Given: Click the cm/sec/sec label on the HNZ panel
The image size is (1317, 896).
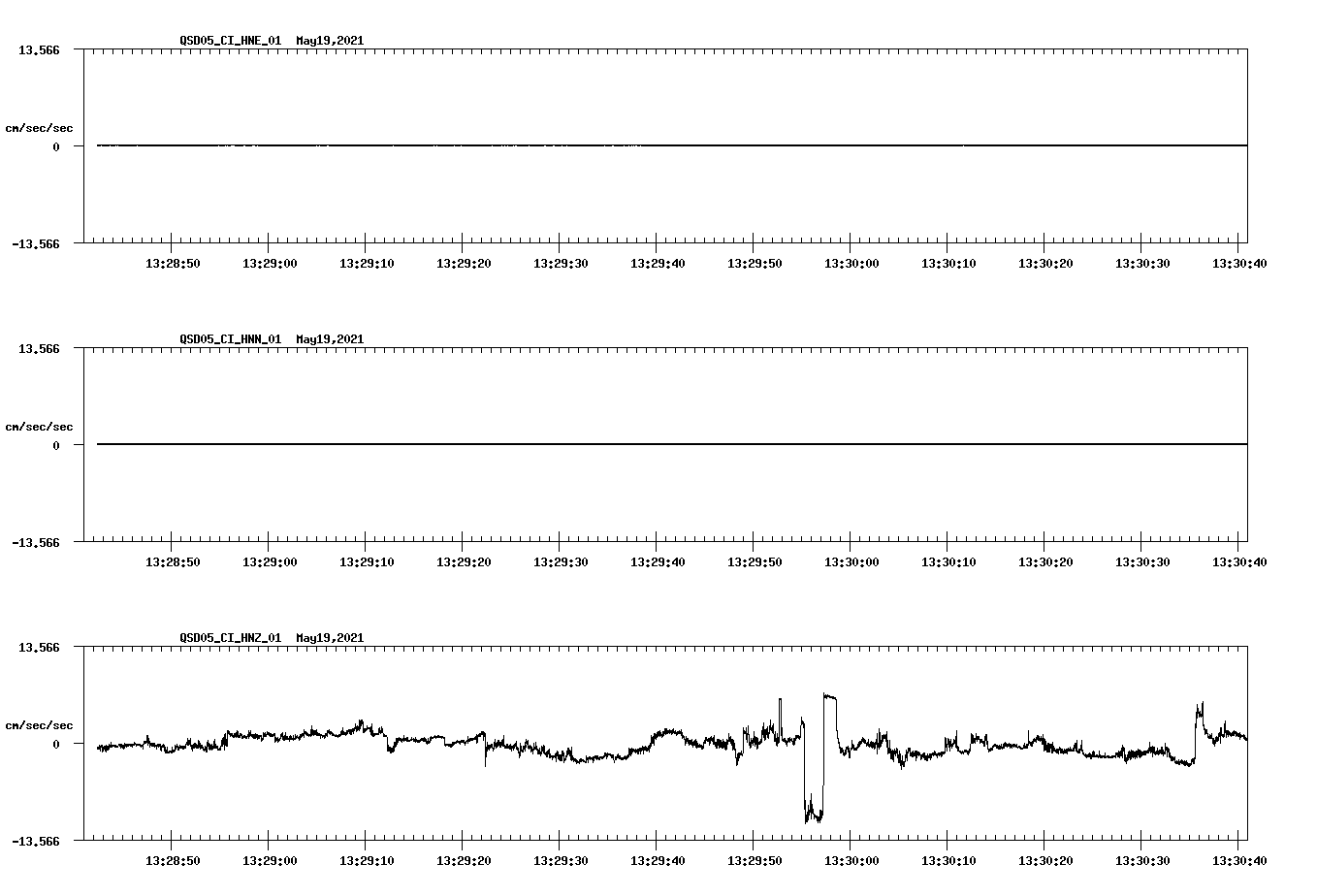Looking at the screenshot, I should pyautogui.click(x=39, y=724).
